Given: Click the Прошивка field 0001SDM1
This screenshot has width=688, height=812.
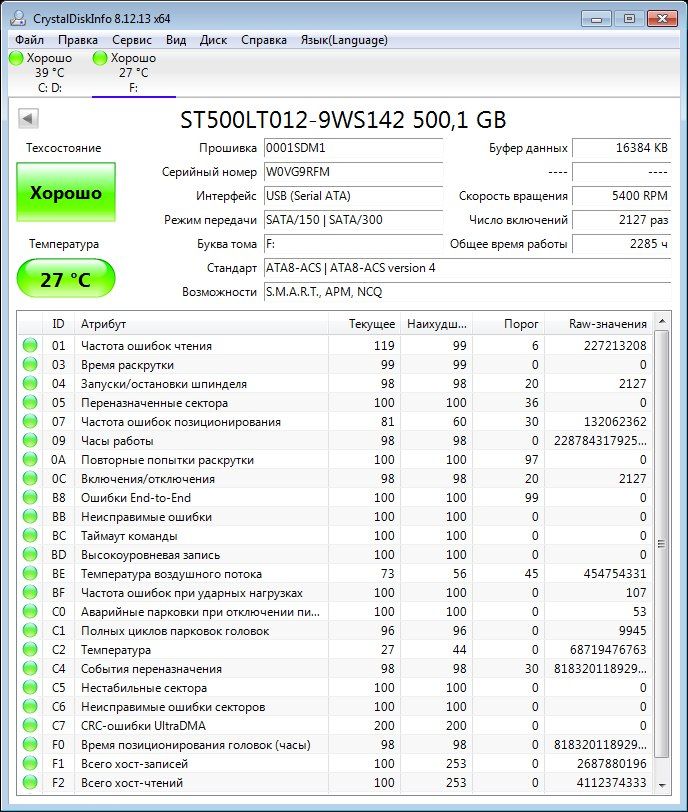Looking at the screenshot, I should click(x=353, y=148).
